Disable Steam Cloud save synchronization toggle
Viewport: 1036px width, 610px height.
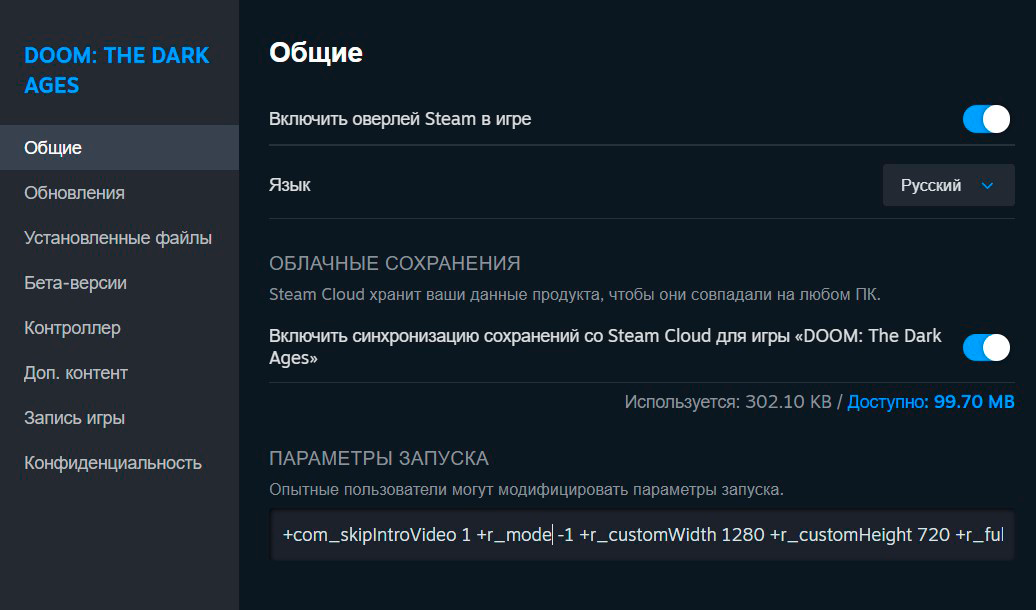click(x=986, y=347)
